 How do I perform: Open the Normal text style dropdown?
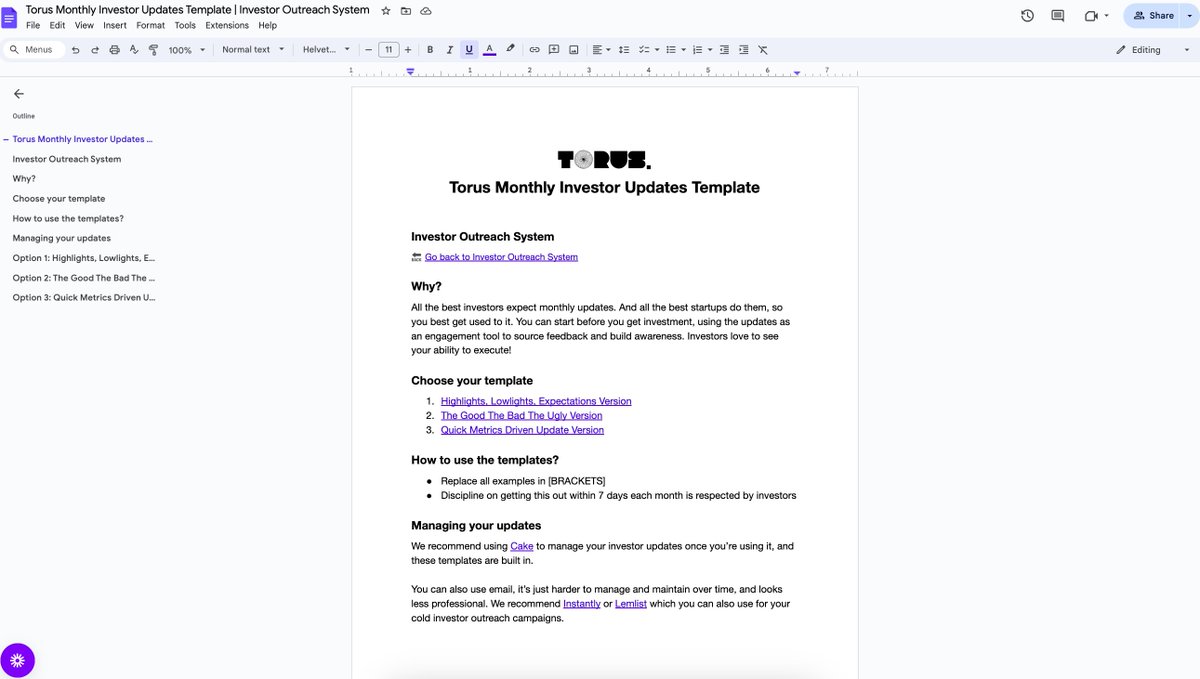[253, 50]
